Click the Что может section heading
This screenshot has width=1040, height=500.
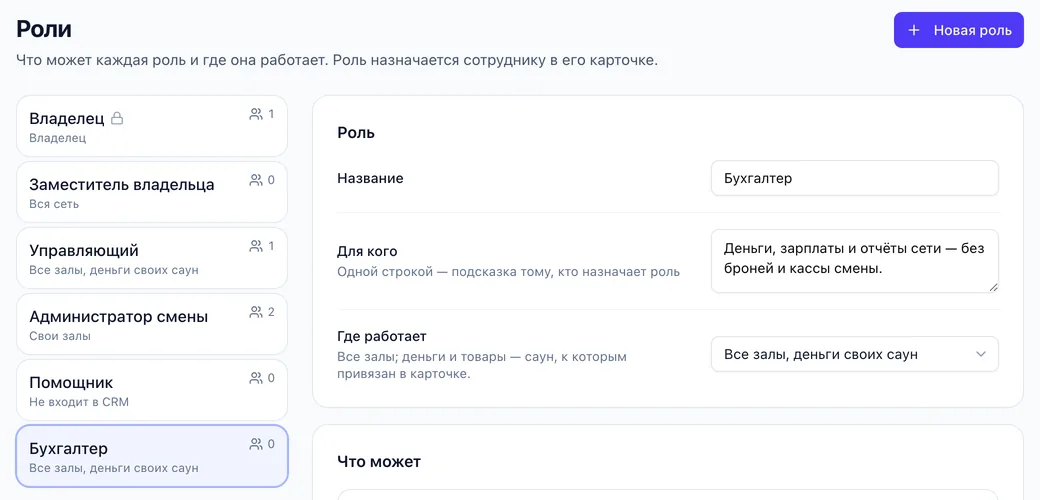coord(379,462)
